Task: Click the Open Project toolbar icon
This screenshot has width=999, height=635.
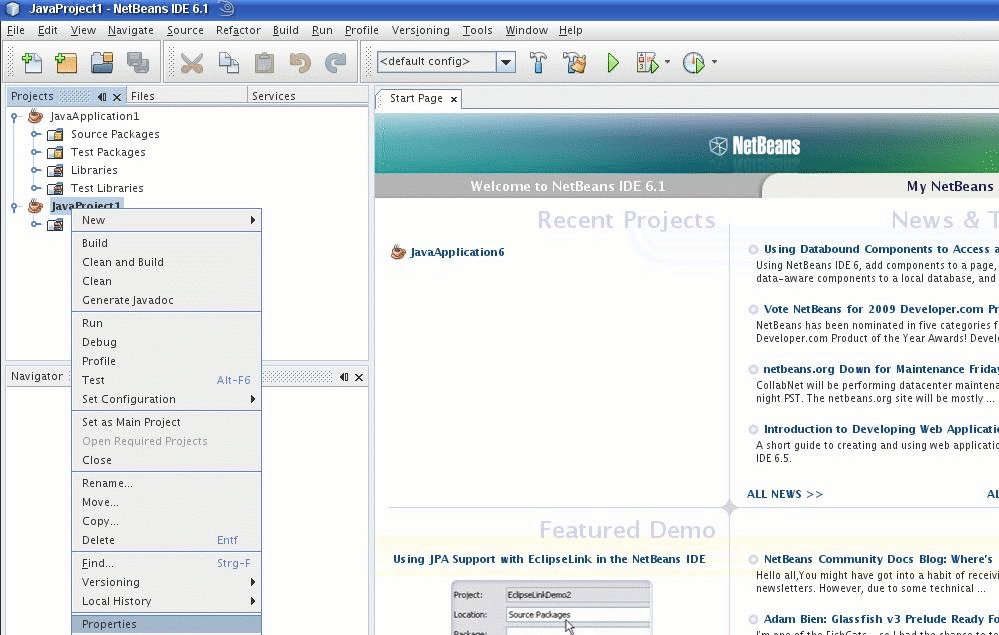Action: tap(102, 62)
